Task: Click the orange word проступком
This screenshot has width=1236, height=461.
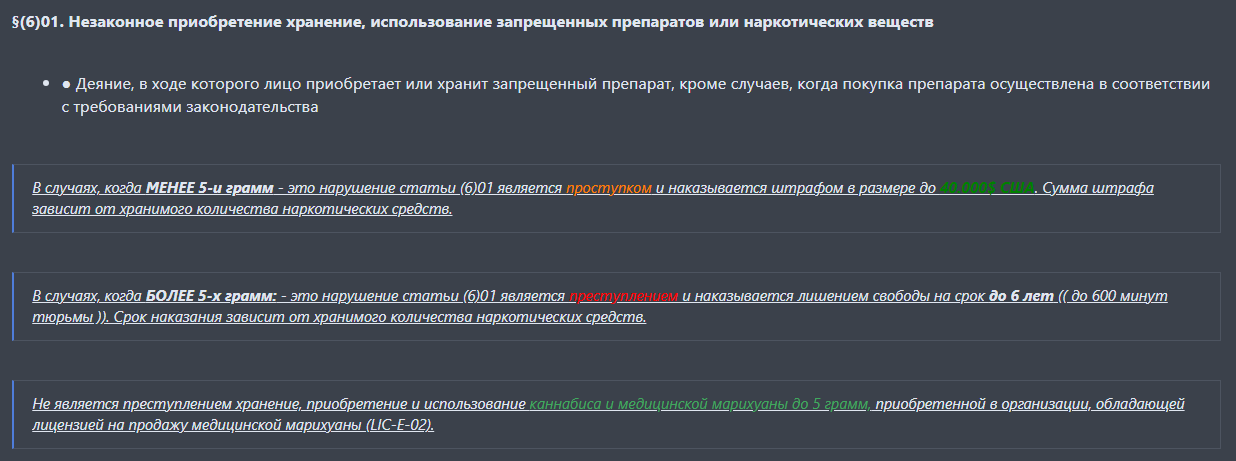Action: (x=609, y=188)
